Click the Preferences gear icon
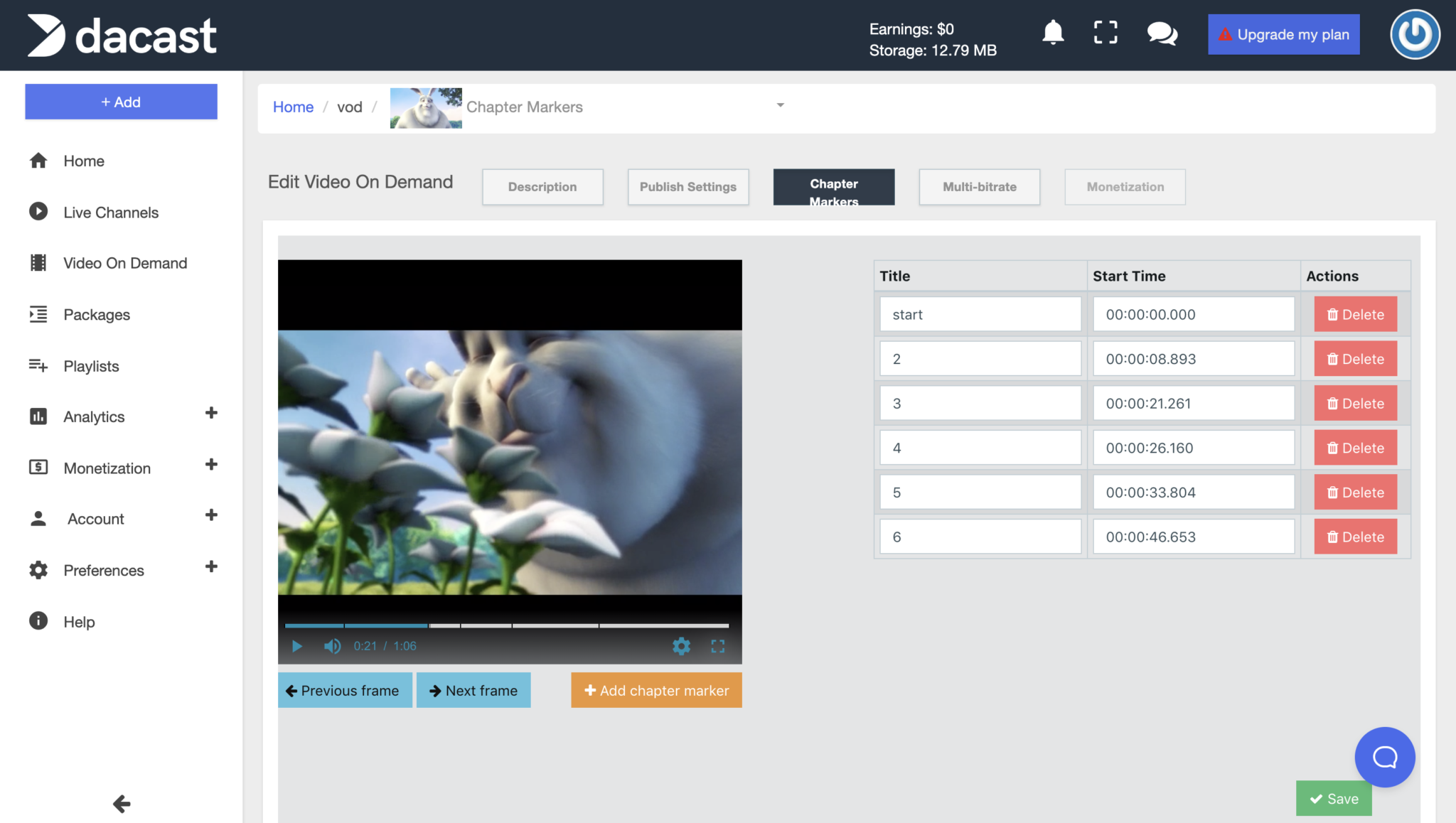 38,570
